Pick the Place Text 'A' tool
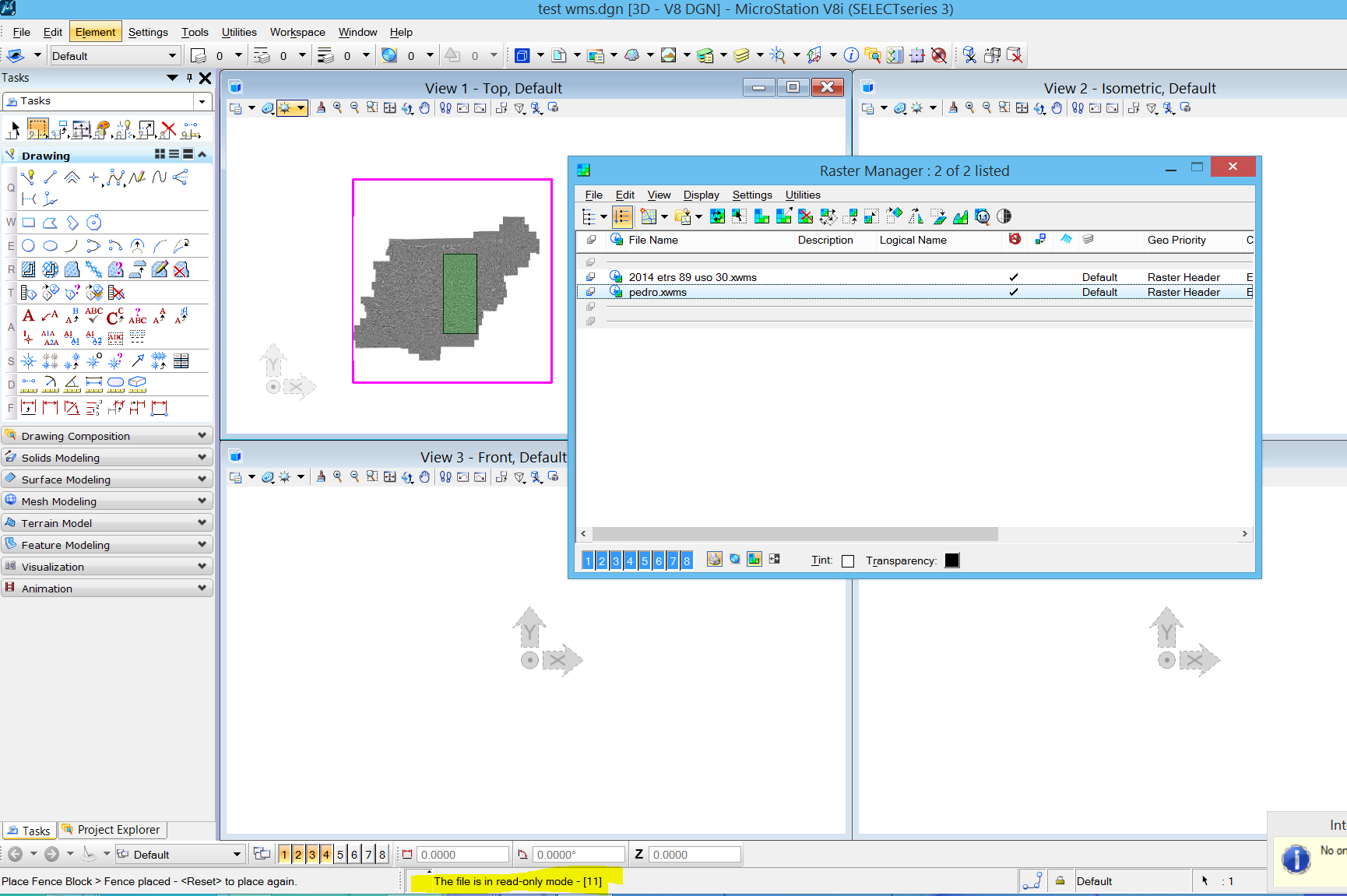The image size is (1347, 896). tap(29, 315)
